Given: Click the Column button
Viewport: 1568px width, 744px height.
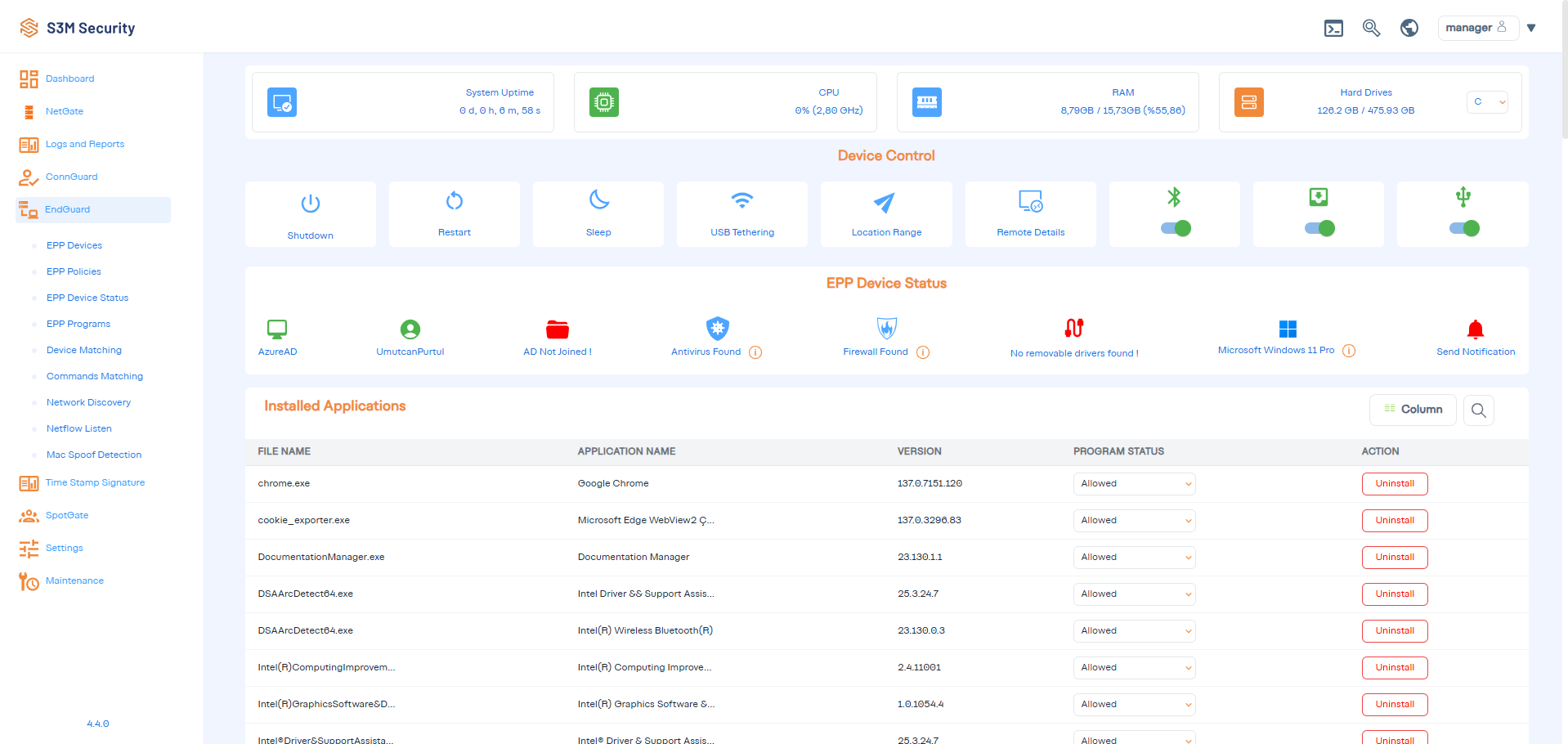Looking at the screenshot, I should point(1413,410).
